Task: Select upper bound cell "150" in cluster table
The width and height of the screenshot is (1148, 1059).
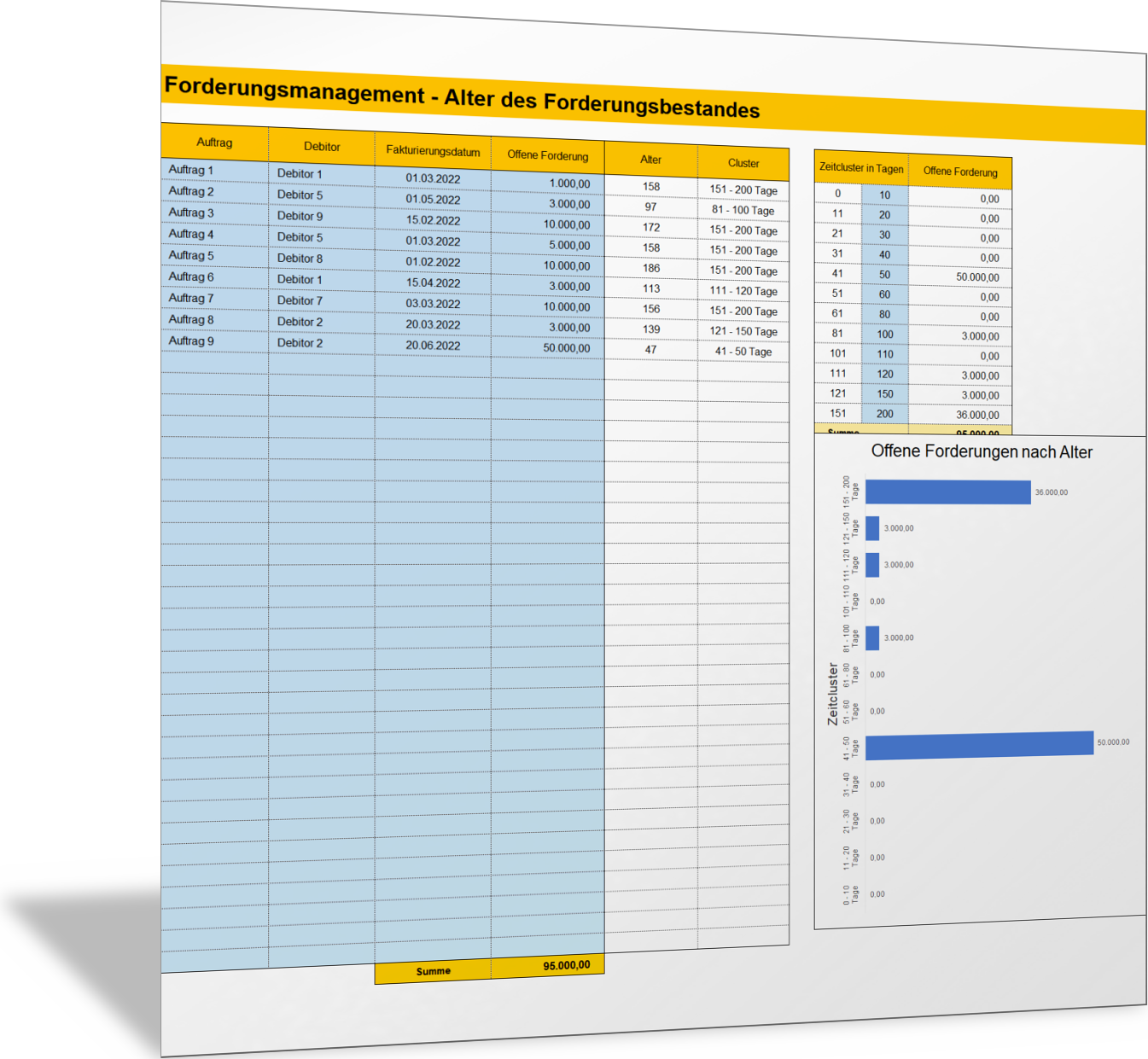Action: pos(885,394)
